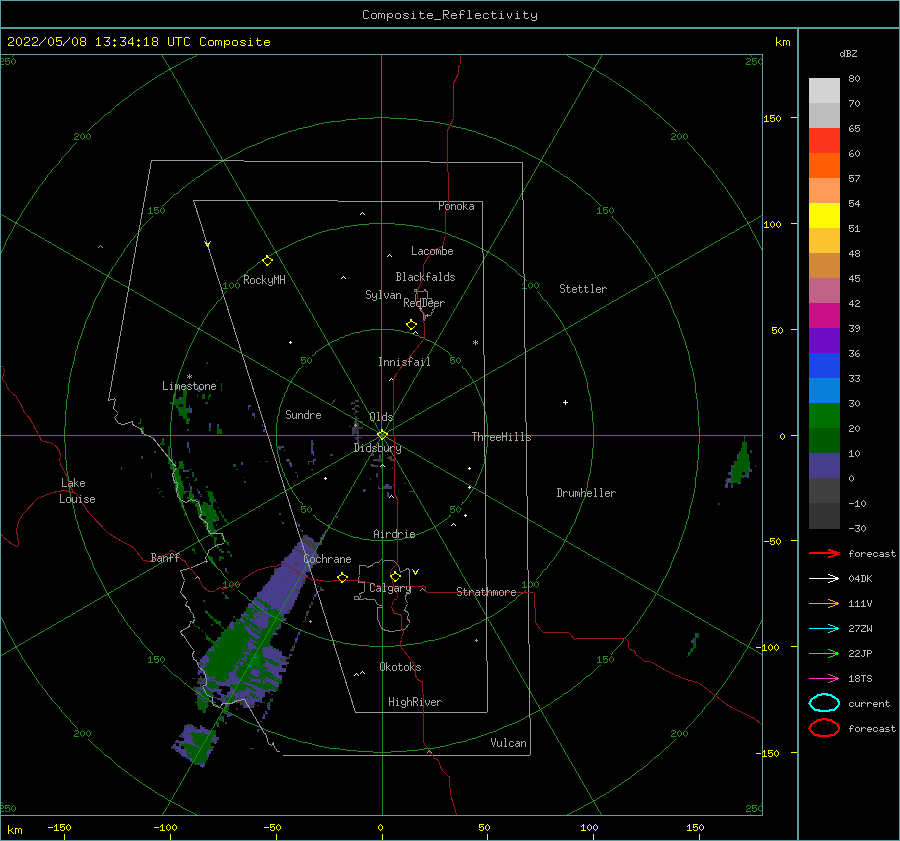
Task: Click the Limestone label
Action: (x=189, y=386)
